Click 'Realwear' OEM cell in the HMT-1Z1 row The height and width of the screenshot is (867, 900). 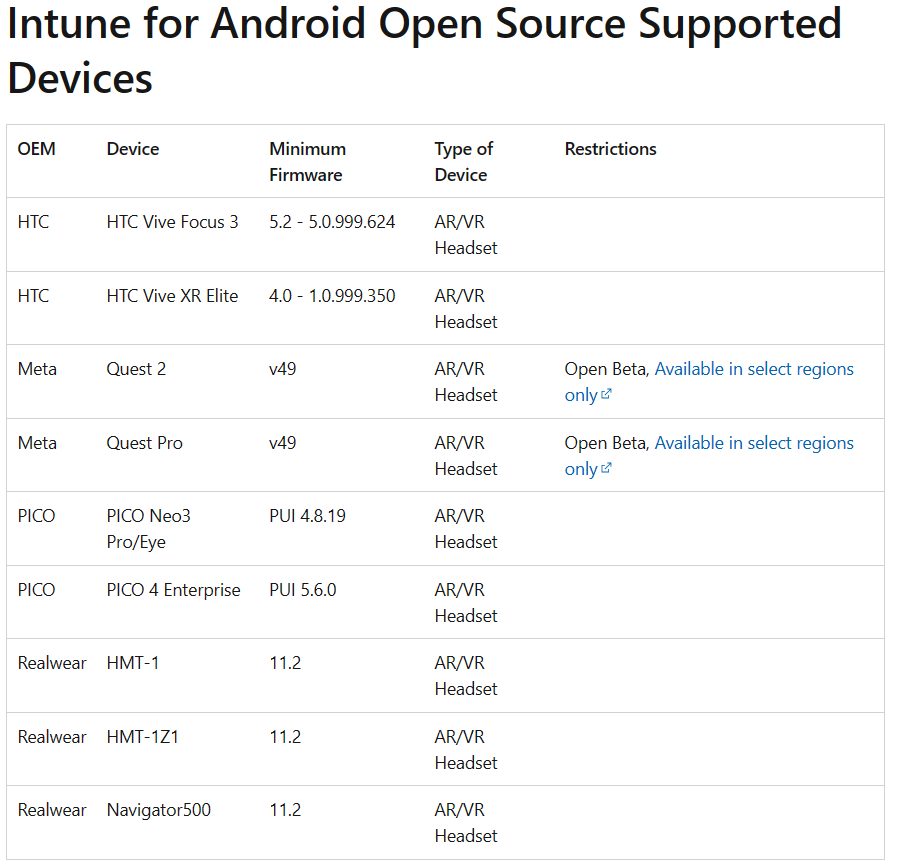(x=52, y=737)
